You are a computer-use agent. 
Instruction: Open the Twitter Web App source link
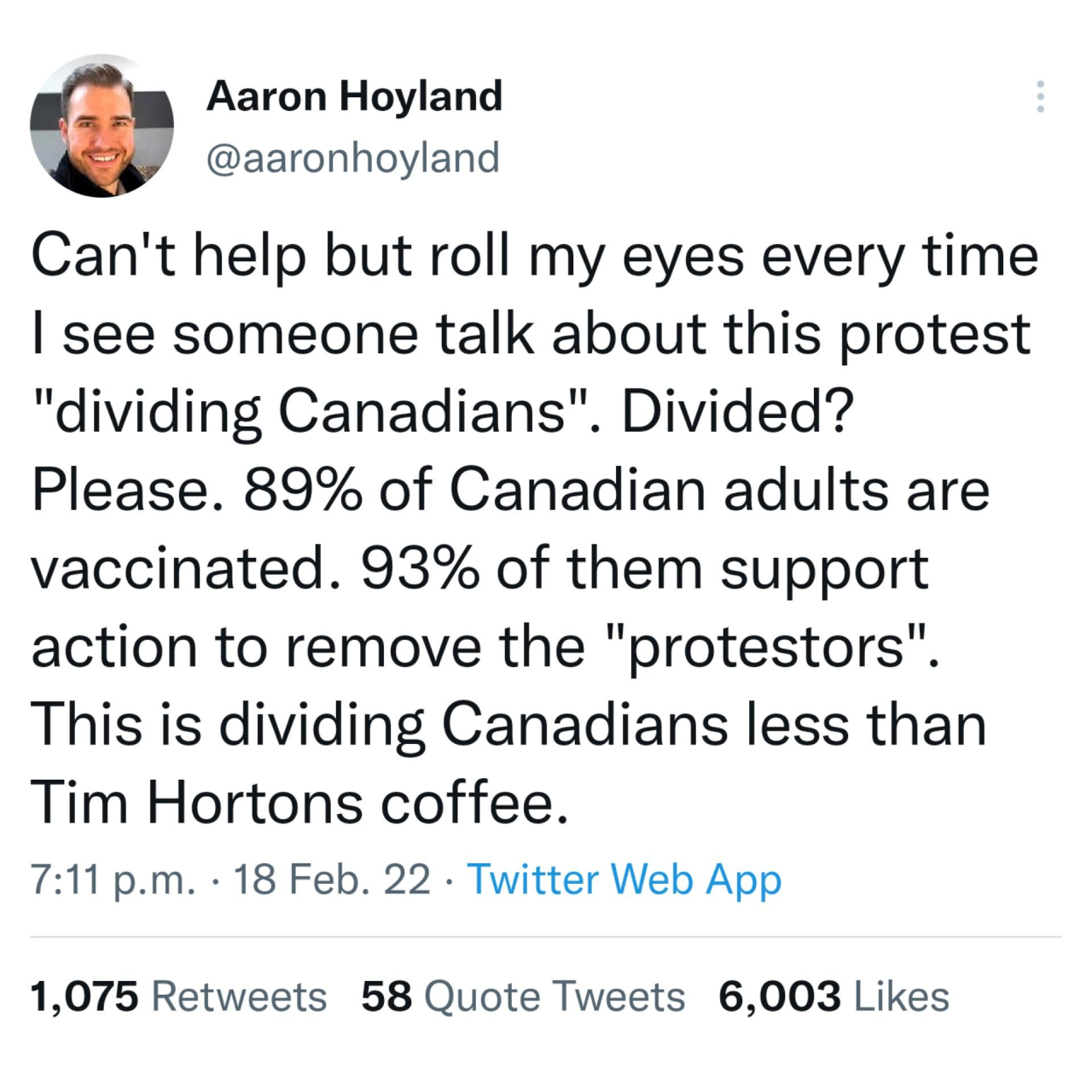click(x=624, y=879)
